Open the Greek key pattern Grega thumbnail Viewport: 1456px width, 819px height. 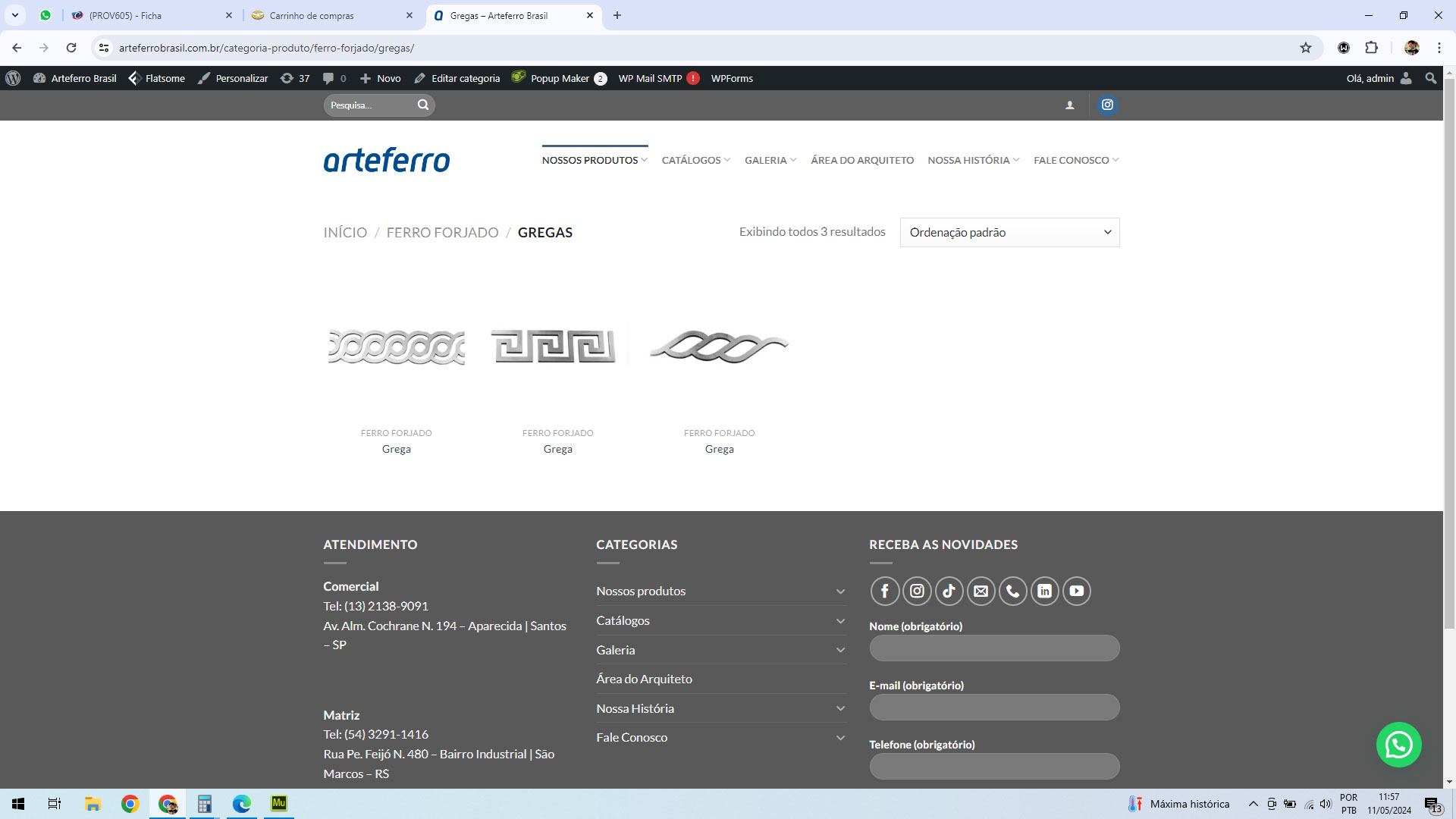554,347
